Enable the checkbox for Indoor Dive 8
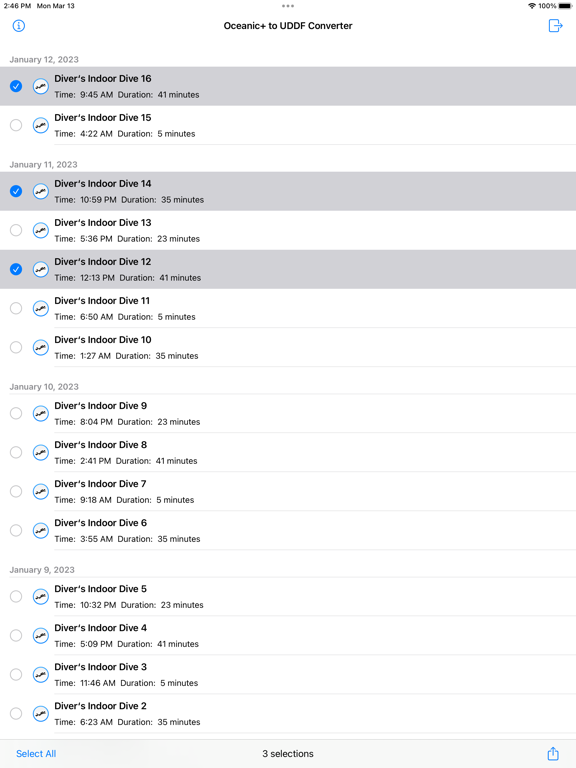This screenshot has height=768, width=576. pos(16,453)
